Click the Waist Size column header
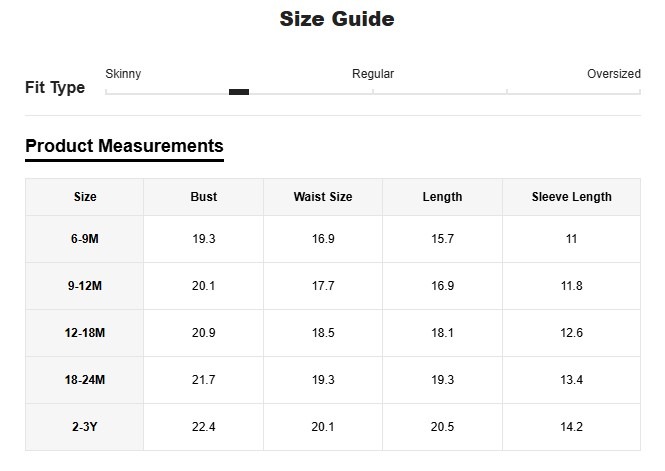 (323, 197)
